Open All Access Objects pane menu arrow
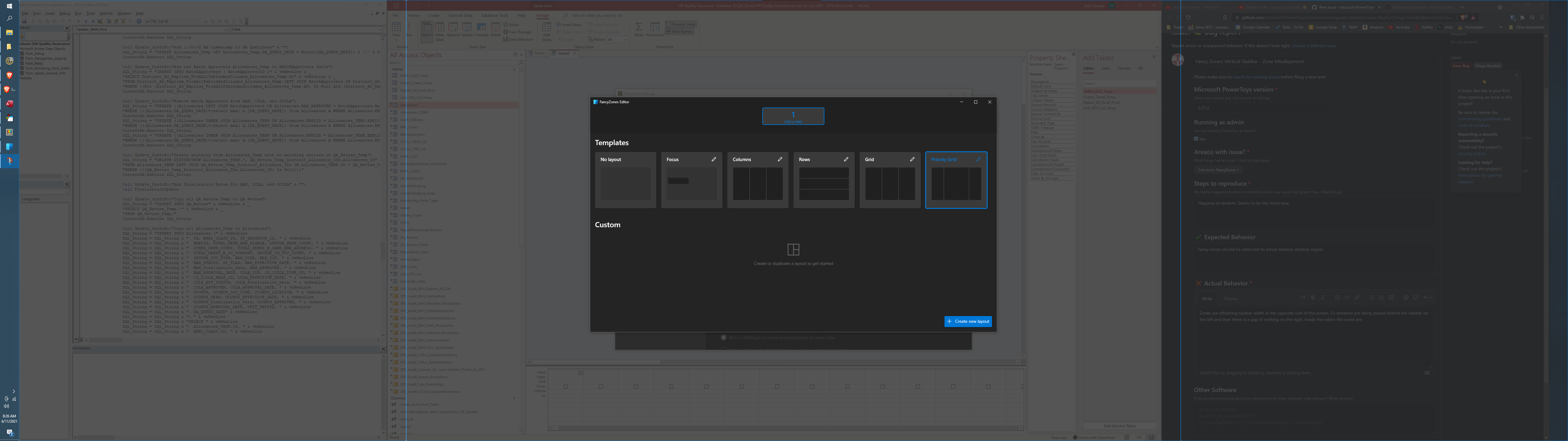 [x=515, y=55]
